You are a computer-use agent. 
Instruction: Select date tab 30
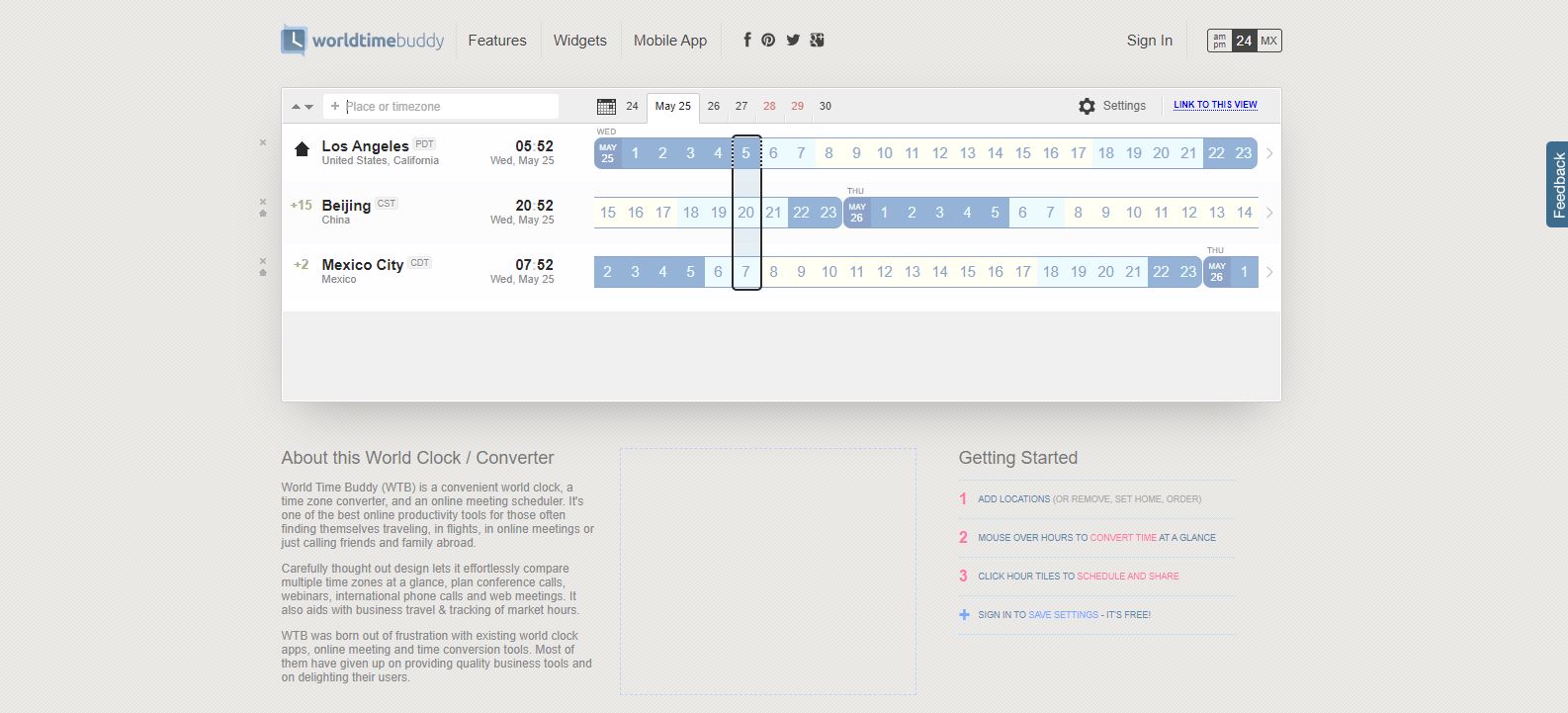826,106
